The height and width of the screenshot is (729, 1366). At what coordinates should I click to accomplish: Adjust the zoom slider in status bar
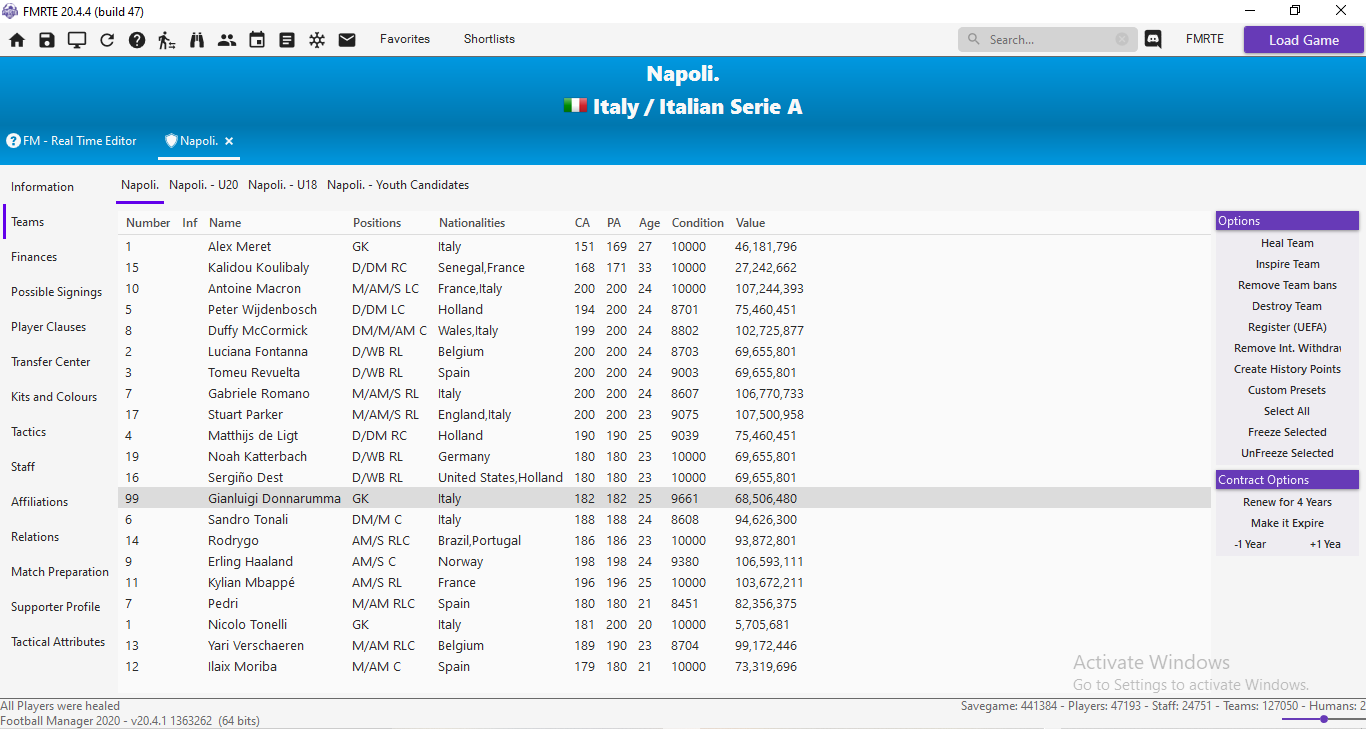click(x=1323, y=719)
